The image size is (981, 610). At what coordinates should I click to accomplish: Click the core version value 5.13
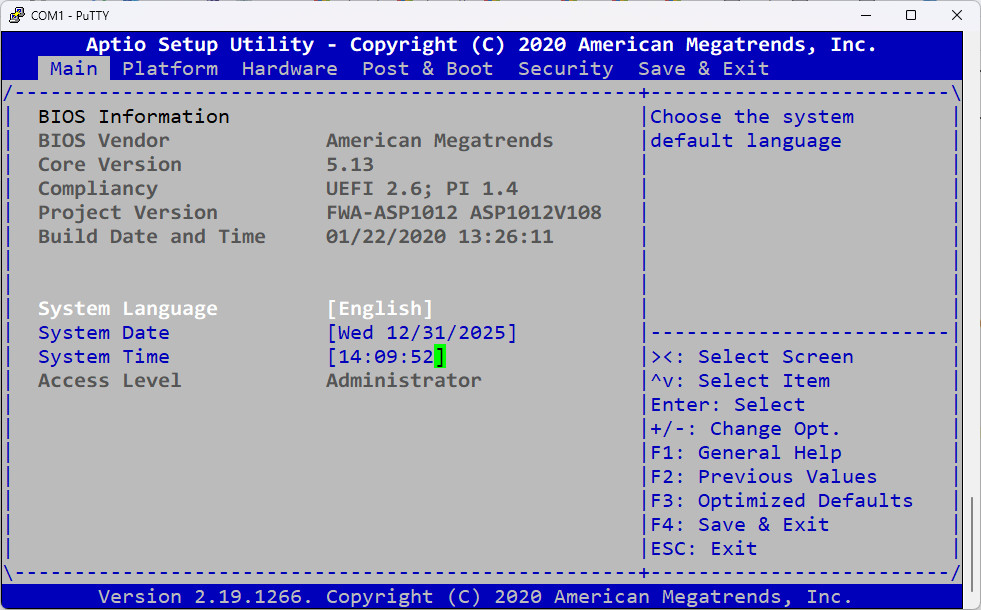tap(350, 165)
